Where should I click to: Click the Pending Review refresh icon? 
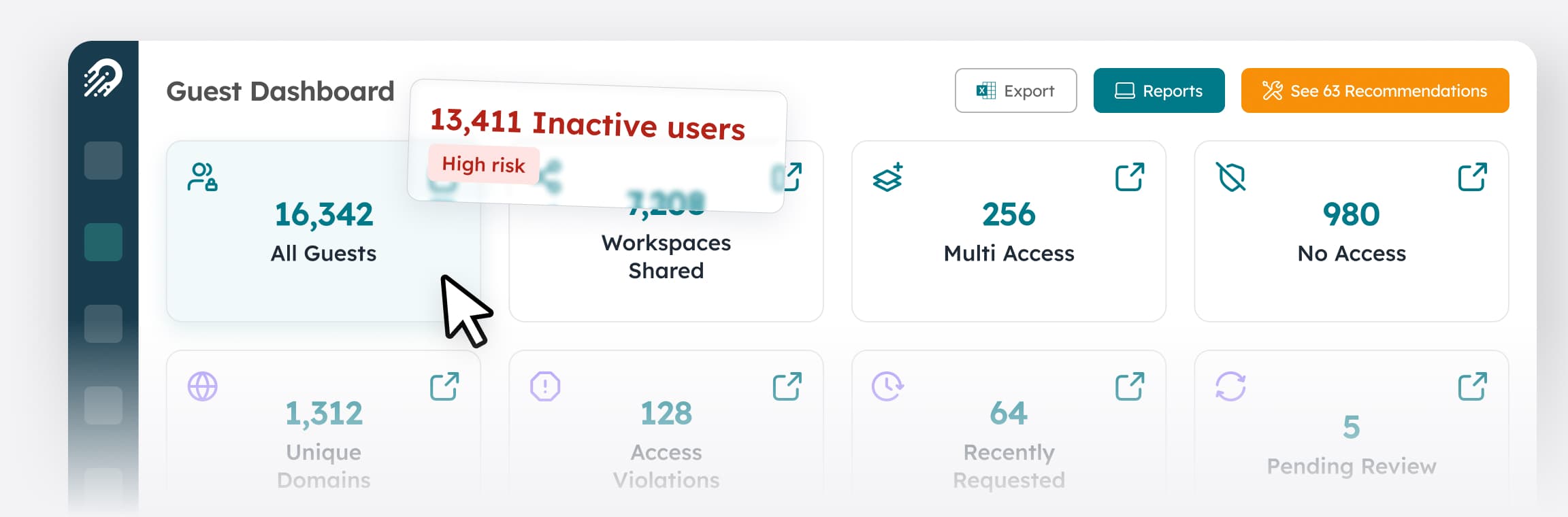[x=1230, y=386]
